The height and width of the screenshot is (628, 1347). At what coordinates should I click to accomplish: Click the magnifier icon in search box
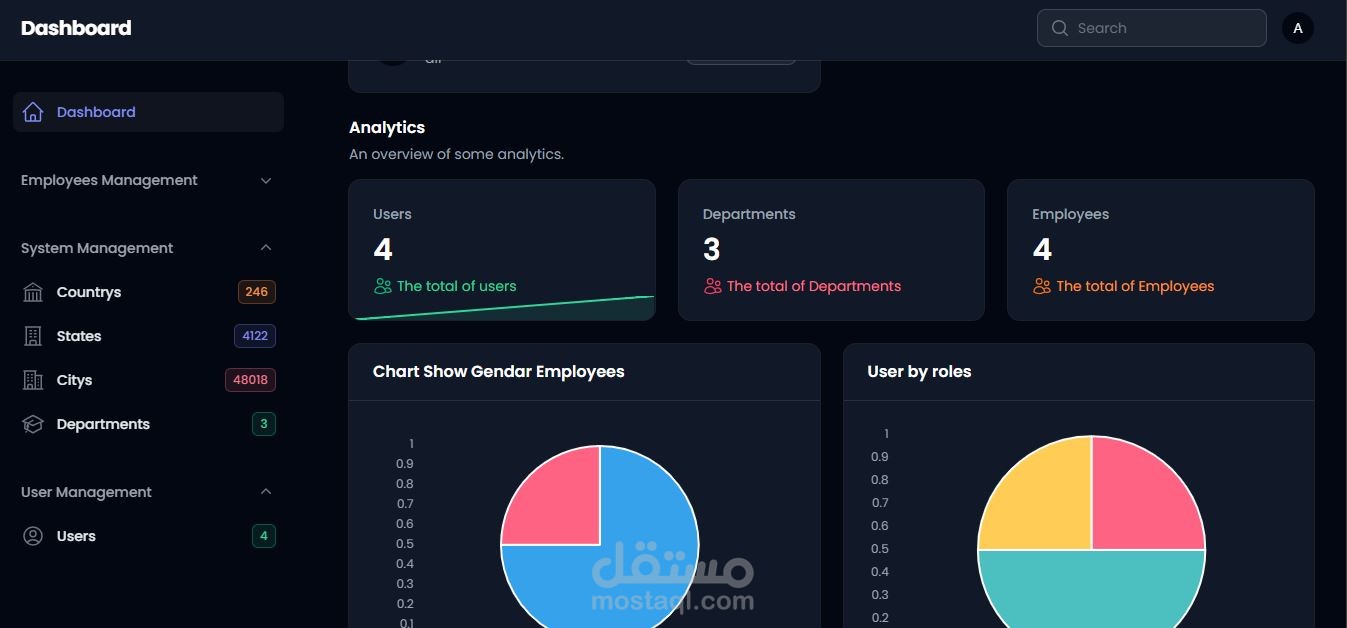coord(1060,28)
